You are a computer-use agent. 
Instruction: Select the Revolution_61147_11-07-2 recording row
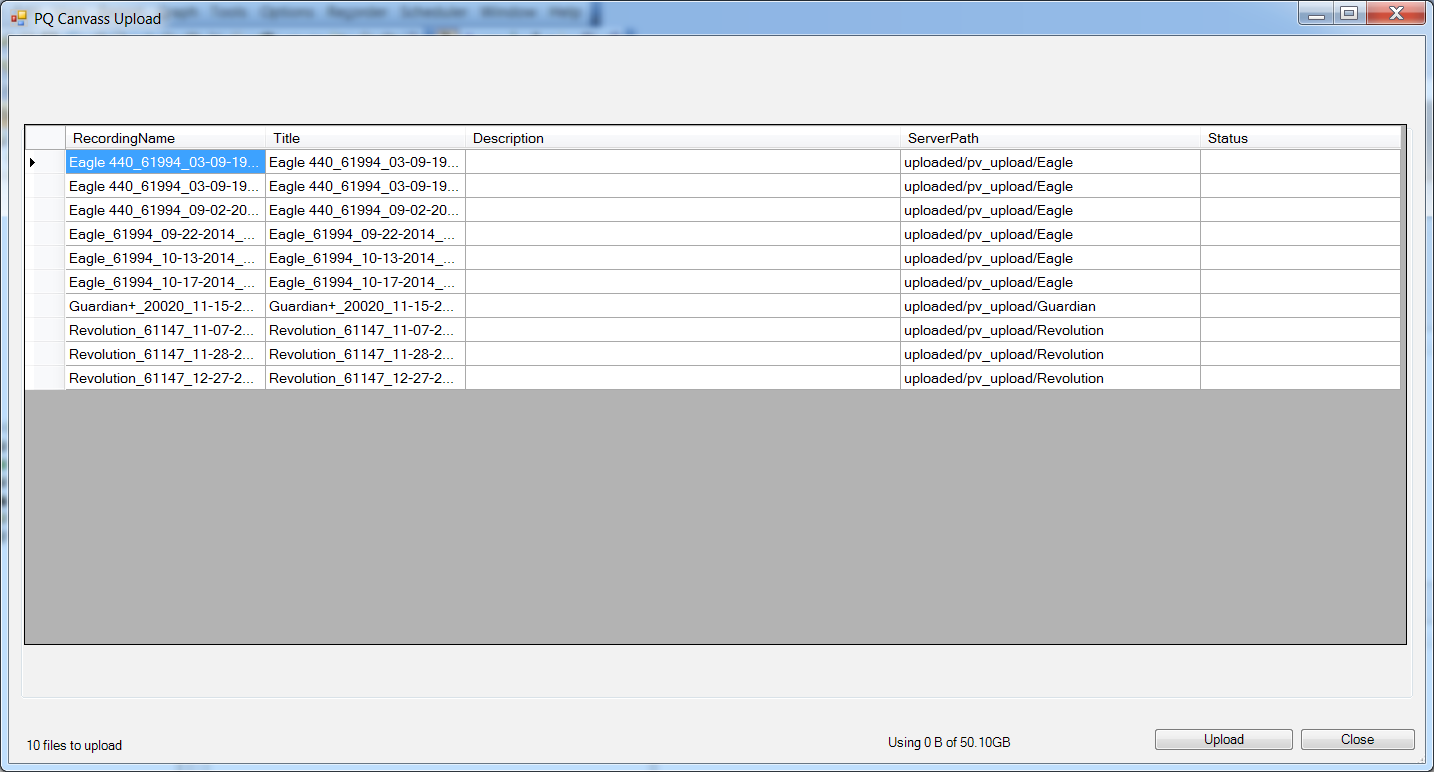point(163,330)
